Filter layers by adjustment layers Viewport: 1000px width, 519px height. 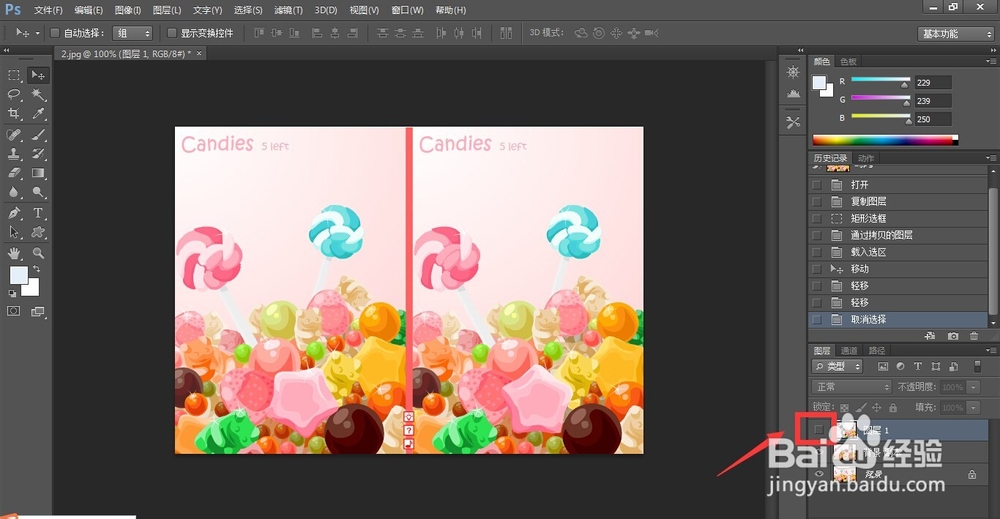(x=901, y=367)
